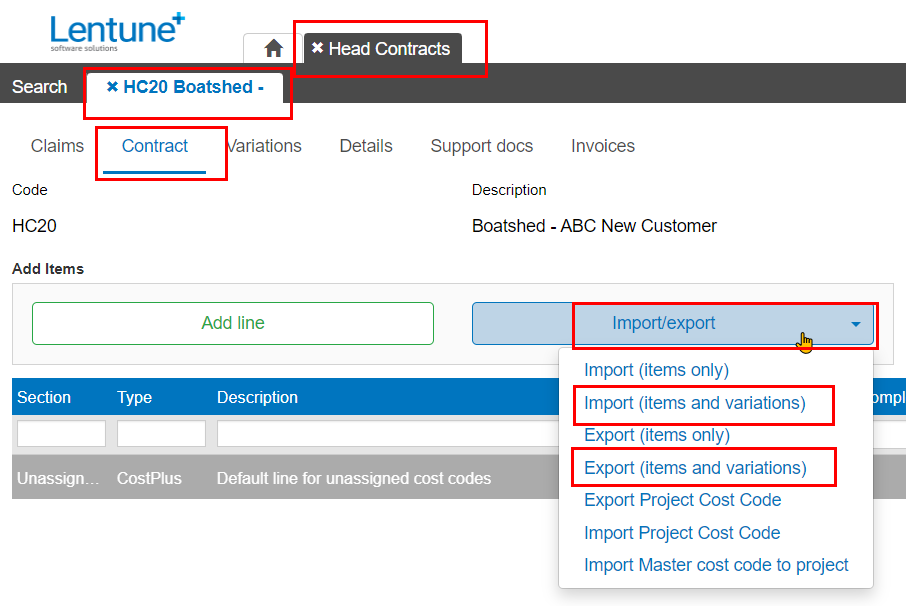Close the Head Contracts tab

(318, 48)
